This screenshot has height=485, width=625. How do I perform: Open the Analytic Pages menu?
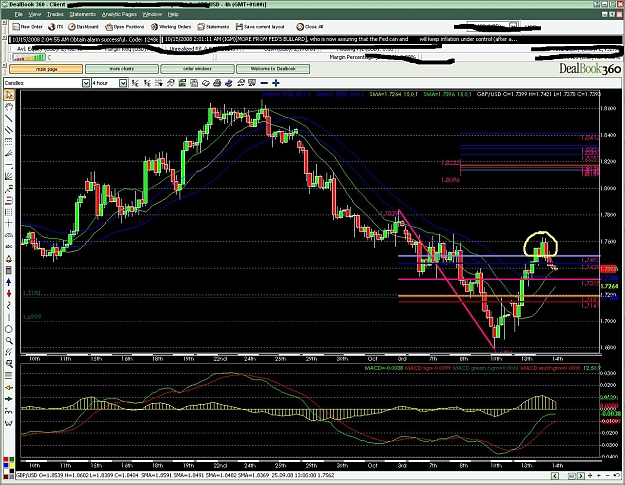[119, 14]
